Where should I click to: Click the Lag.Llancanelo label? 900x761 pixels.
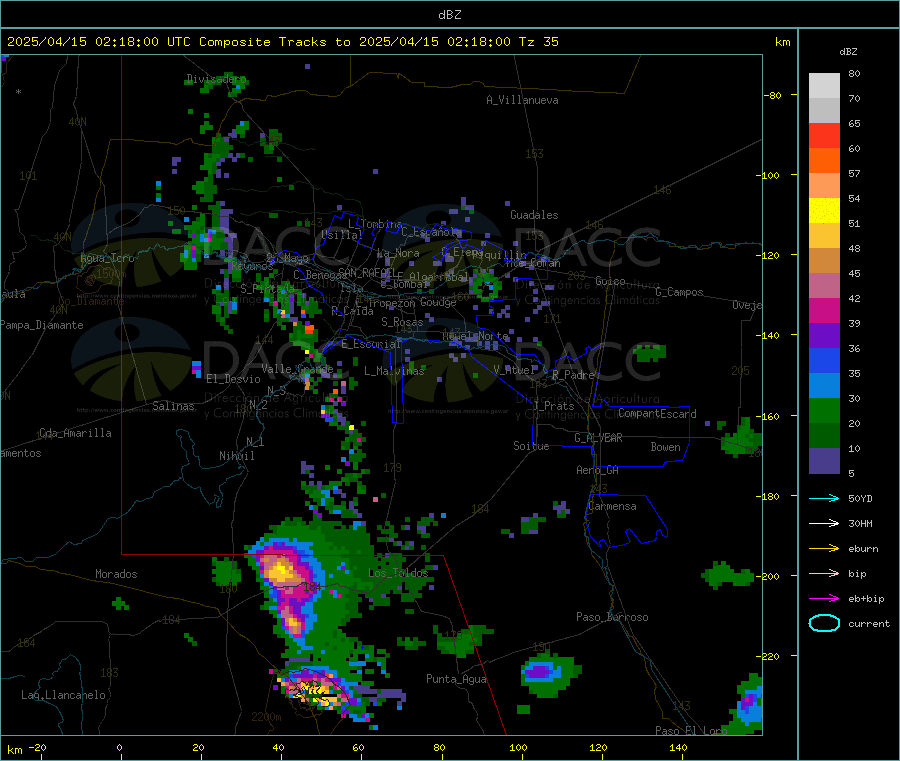coord(63,695)
